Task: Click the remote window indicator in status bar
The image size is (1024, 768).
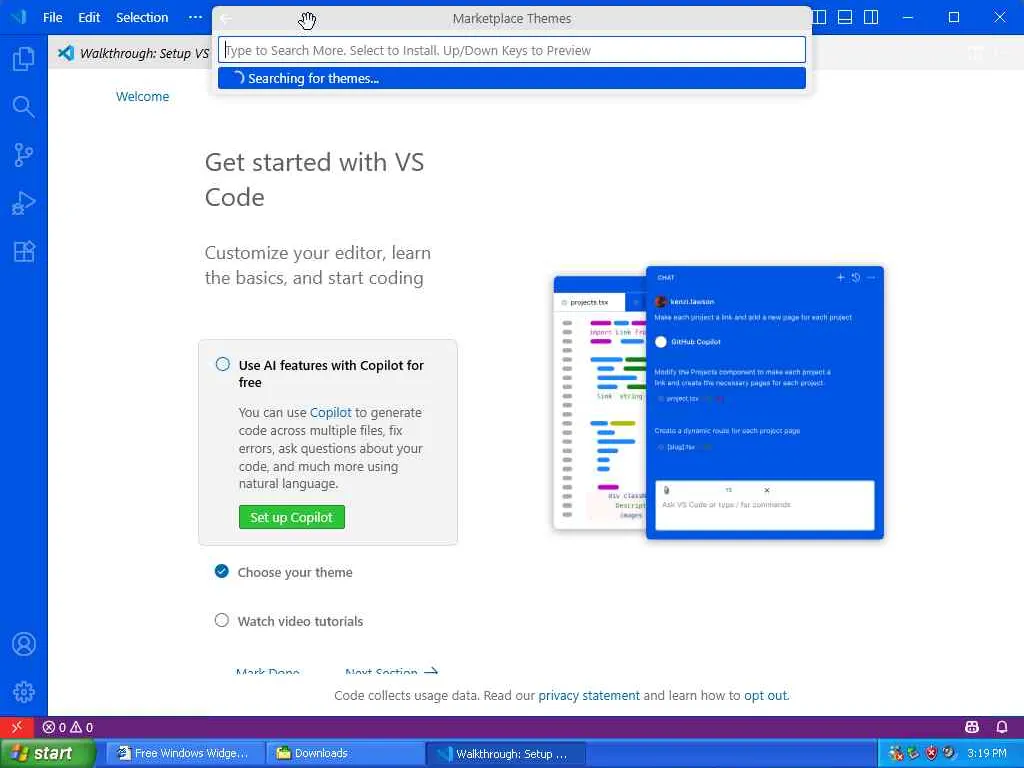Action: [x=17, y=727]
